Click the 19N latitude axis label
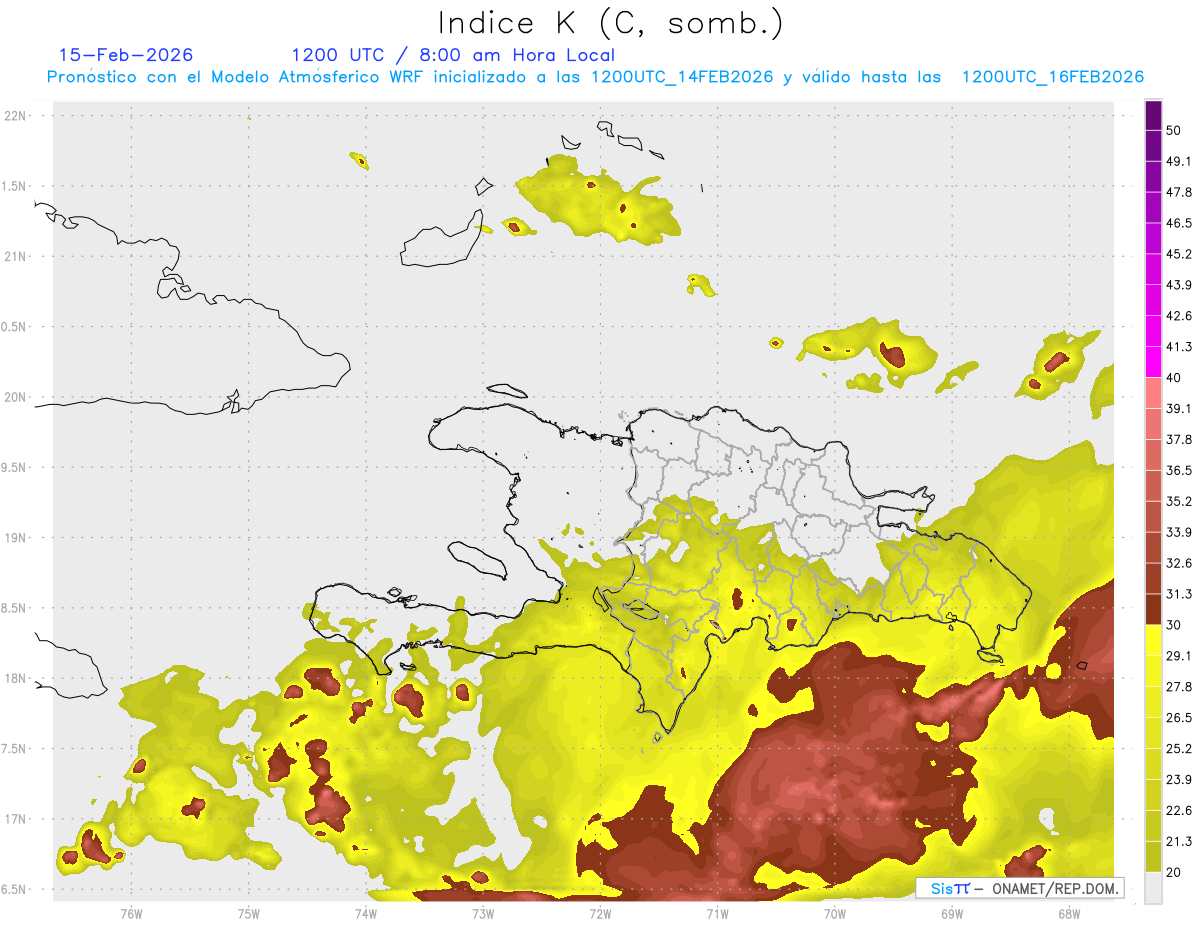The height and width of the screenshot is (927, 1200). (x=17, y=538)
